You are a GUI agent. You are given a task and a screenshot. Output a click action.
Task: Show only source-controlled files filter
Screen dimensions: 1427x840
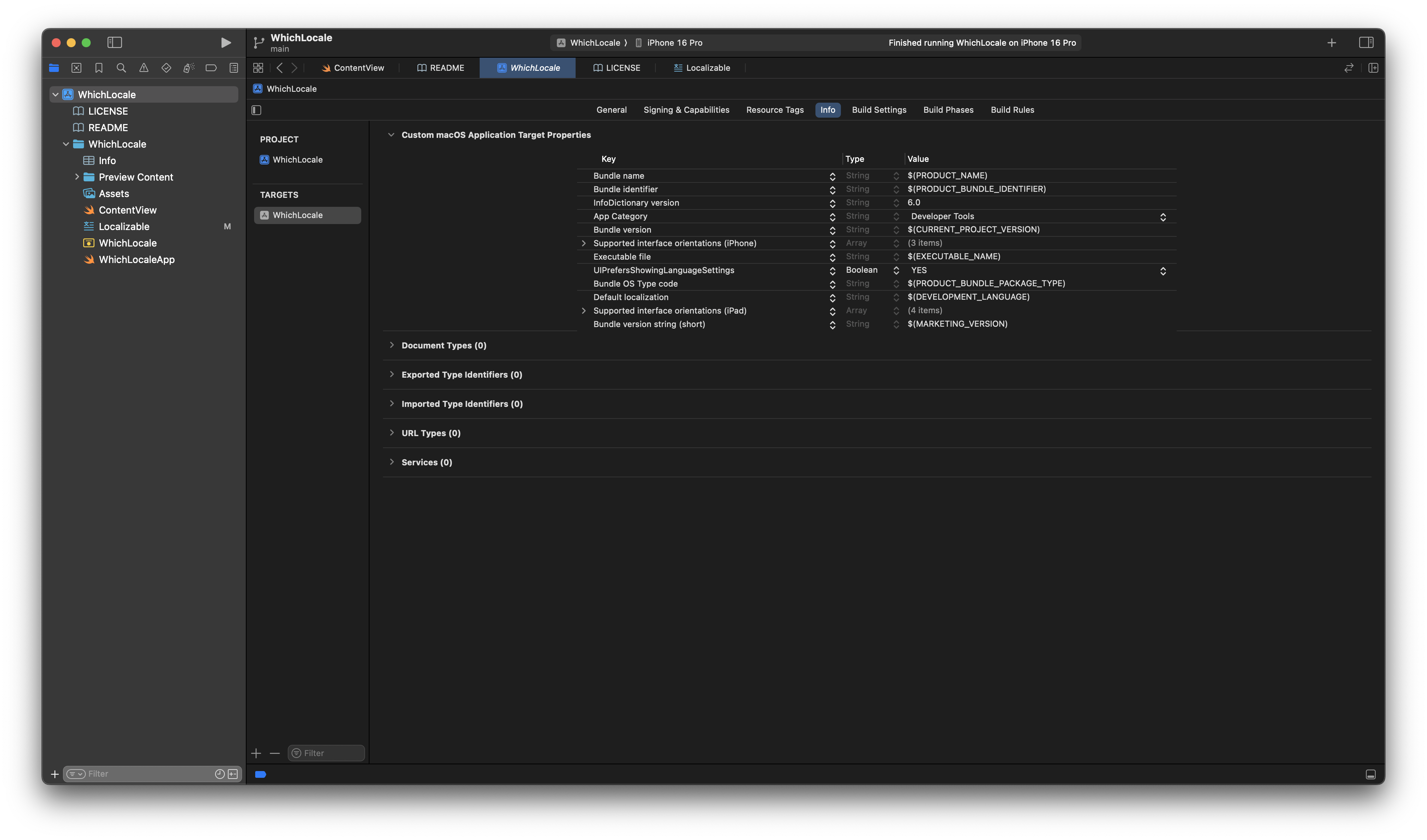233,774
